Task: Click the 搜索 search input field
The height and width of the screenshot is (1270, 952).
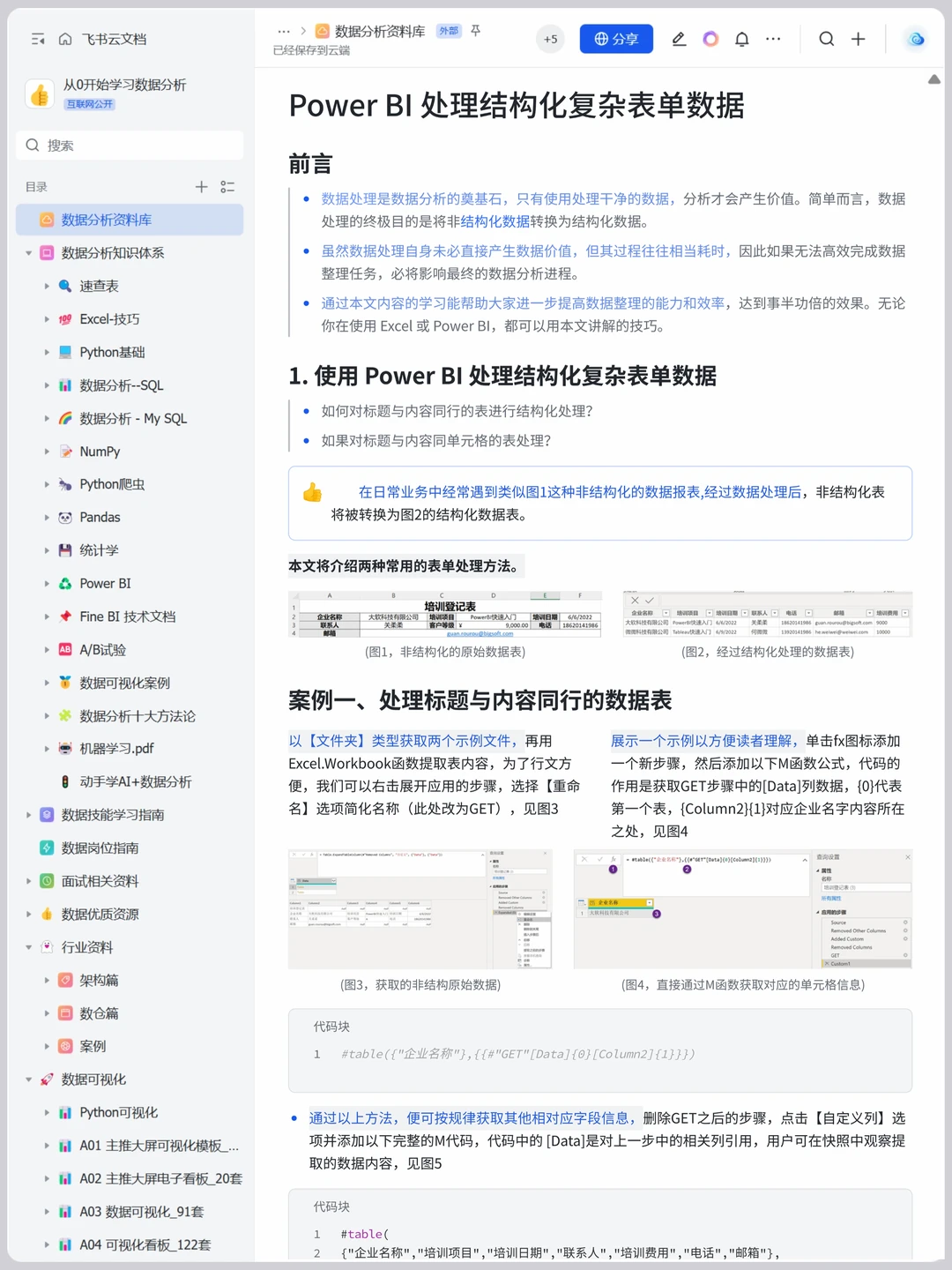Action: tap(130, 146)
